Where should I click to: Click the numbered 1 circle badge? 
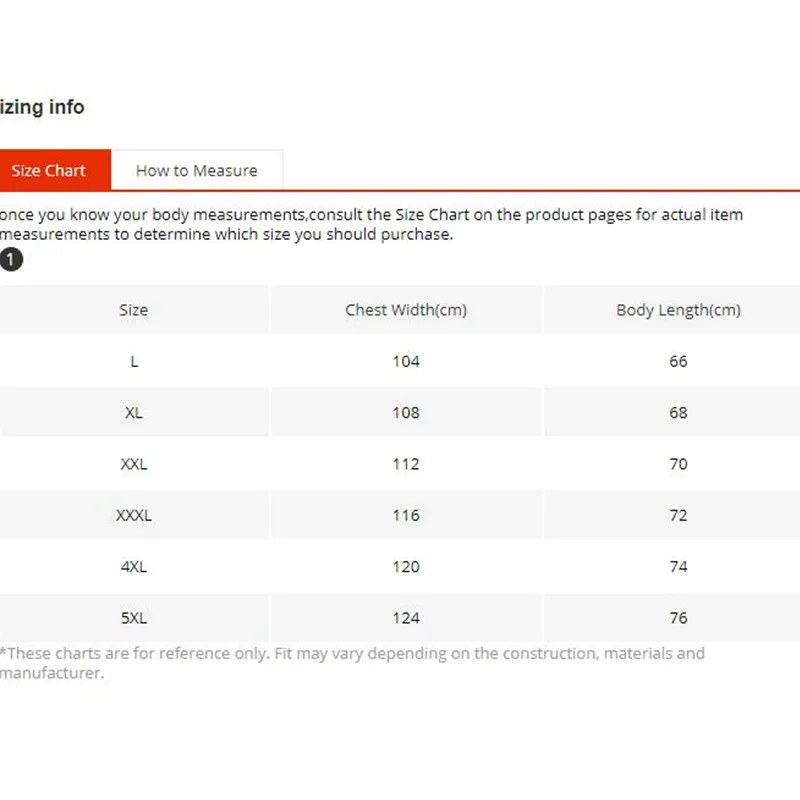[x=11, y=259]
